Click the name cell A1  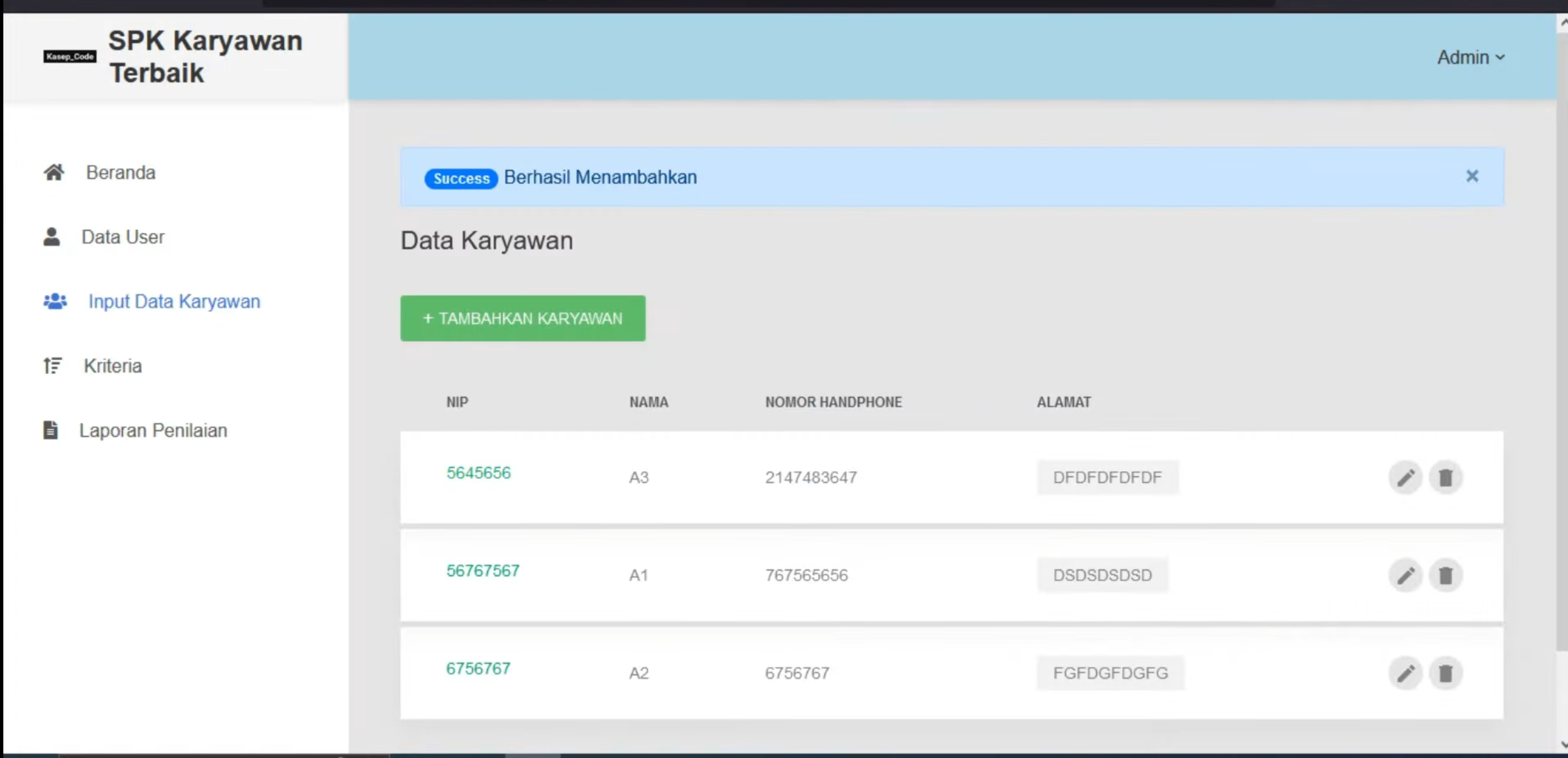click(x=639, y=575)
